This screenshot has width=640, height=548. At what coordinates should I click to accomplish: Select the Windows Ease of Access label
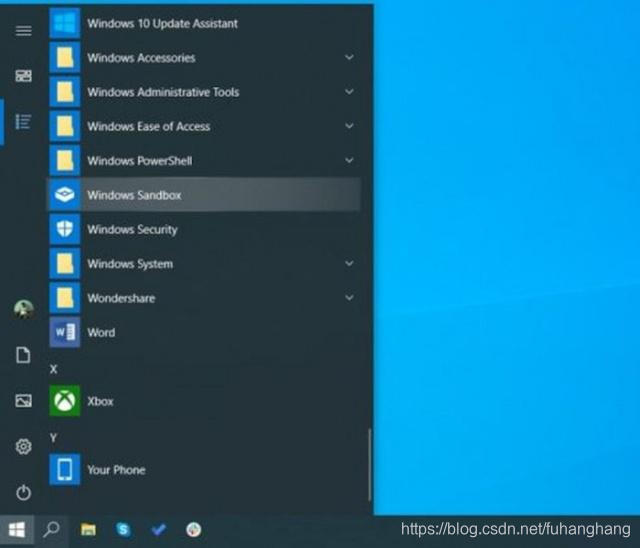[149, 126]
